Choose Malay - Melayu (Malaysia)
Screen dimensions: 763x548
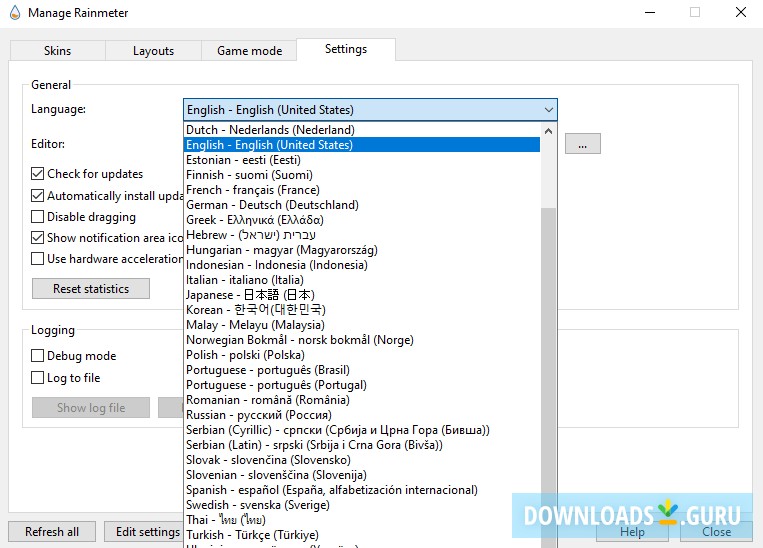(363, 325)
